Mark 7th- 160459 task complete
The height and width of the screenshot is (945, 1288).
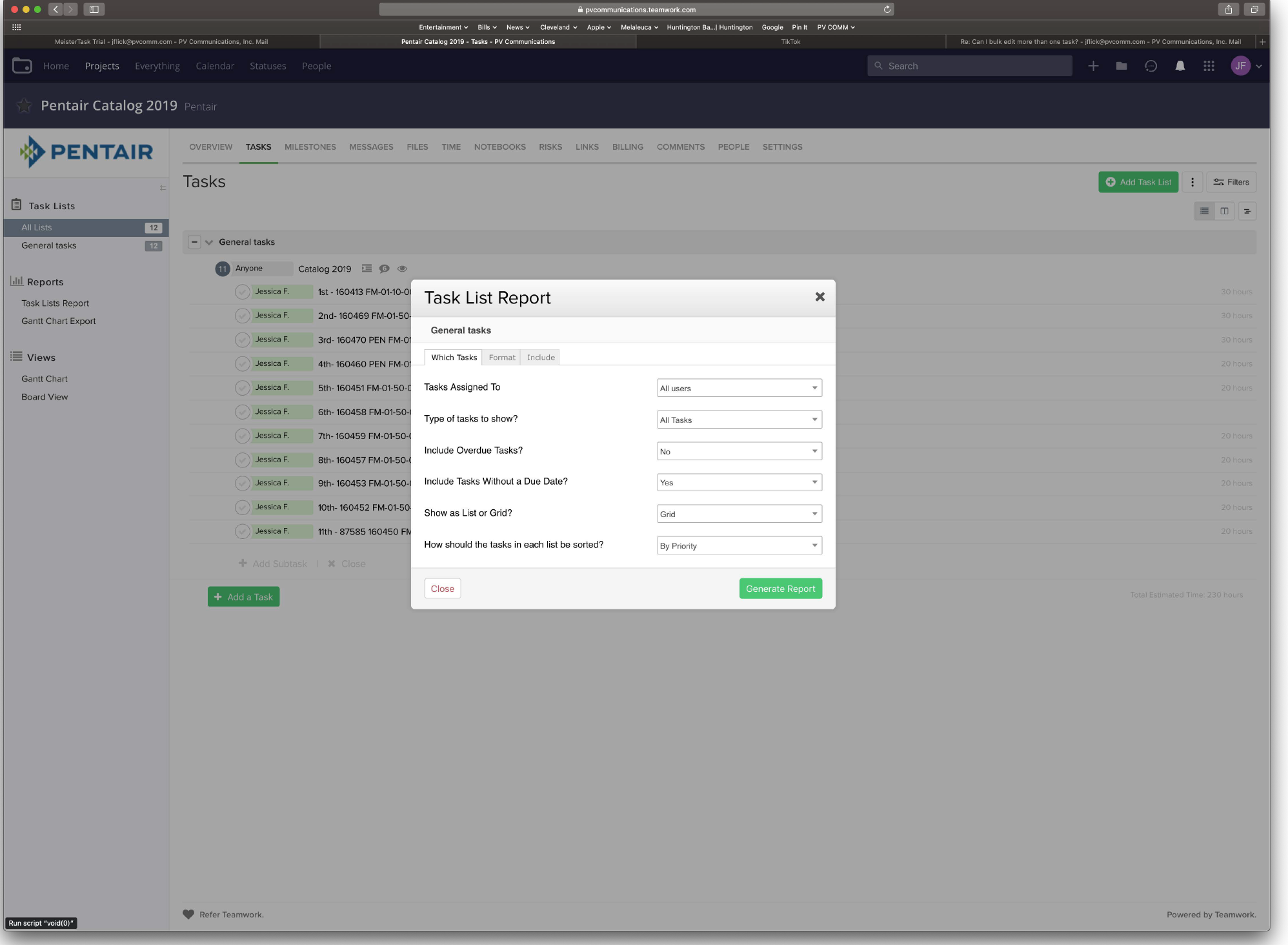click(x=242, y=436)
